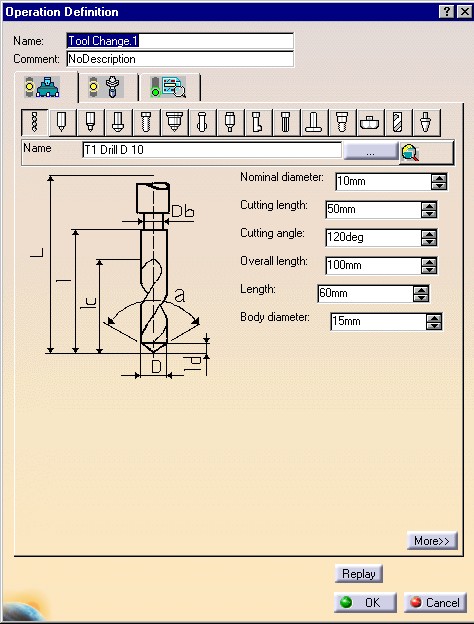Screen dimensions: 474x624
Task: Increase the Body diameter value
Action: tap(434, 318)
